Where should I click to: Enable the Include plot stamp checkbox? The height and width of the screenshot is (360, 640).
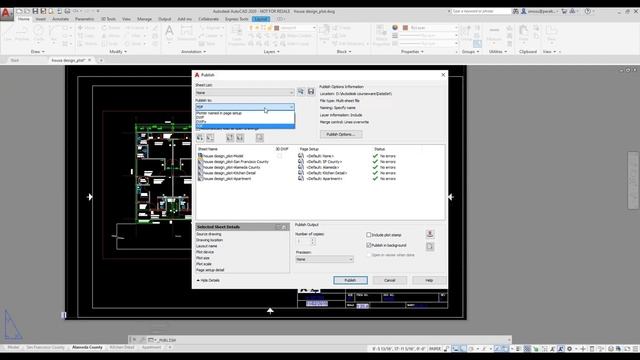[x=369, y=235]
